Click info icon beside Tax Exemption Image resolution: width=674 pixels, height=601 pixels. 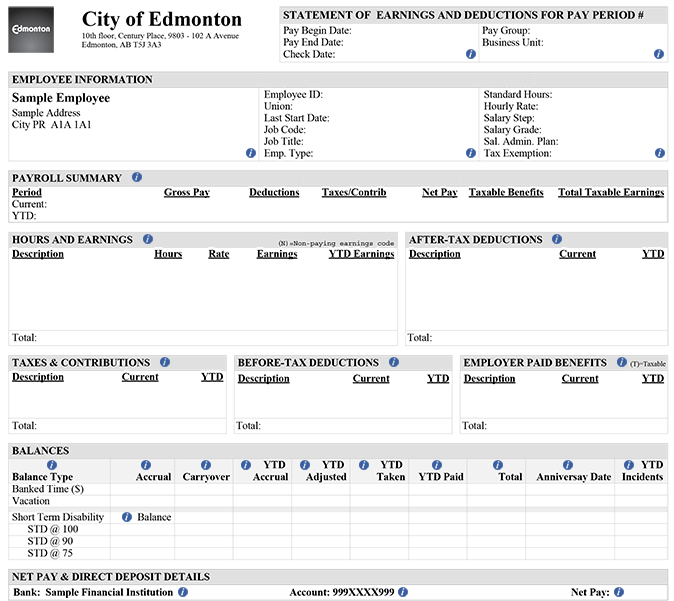[659, 153]
